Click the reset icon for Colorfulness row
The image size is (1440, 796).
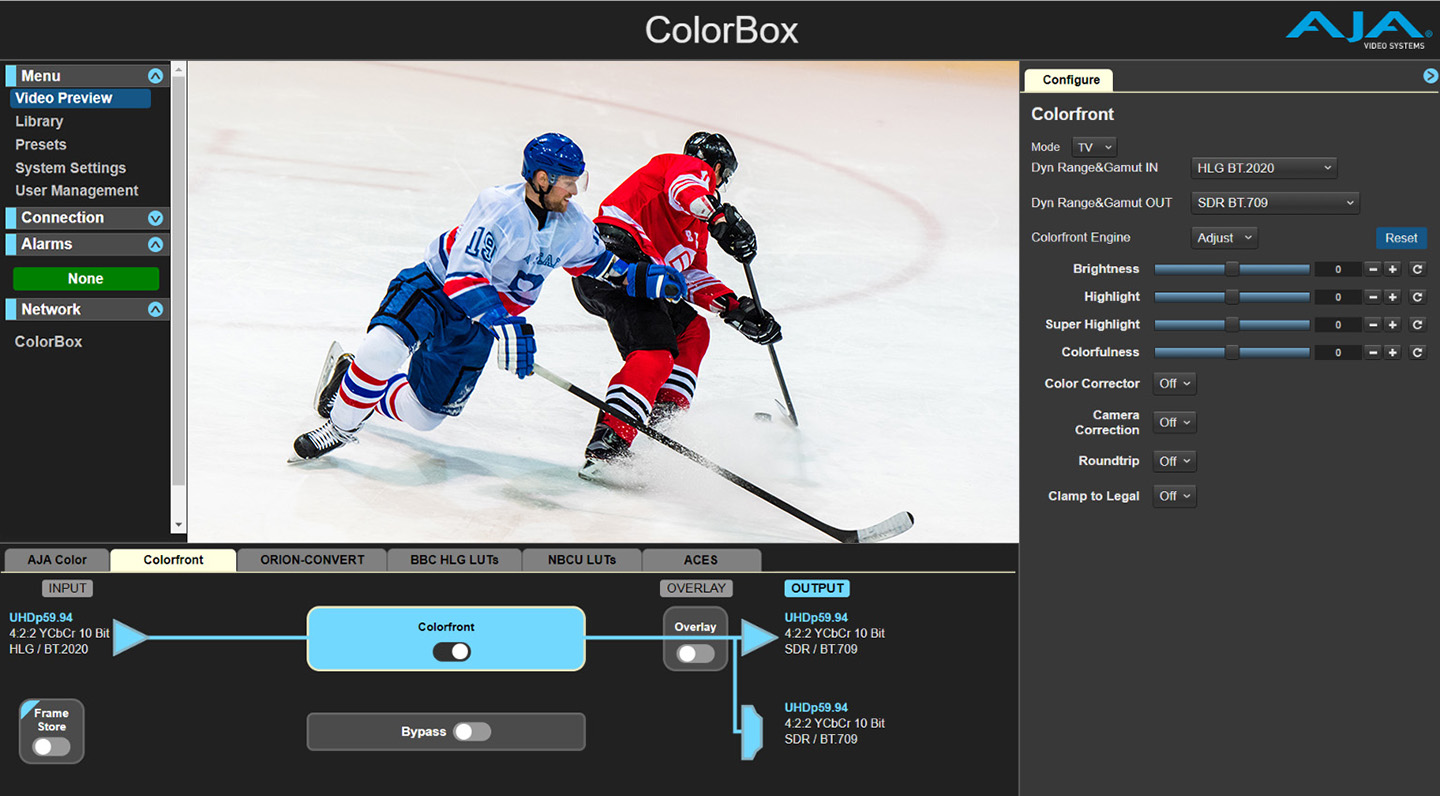pyautogui.click(x=1417, y=353)
